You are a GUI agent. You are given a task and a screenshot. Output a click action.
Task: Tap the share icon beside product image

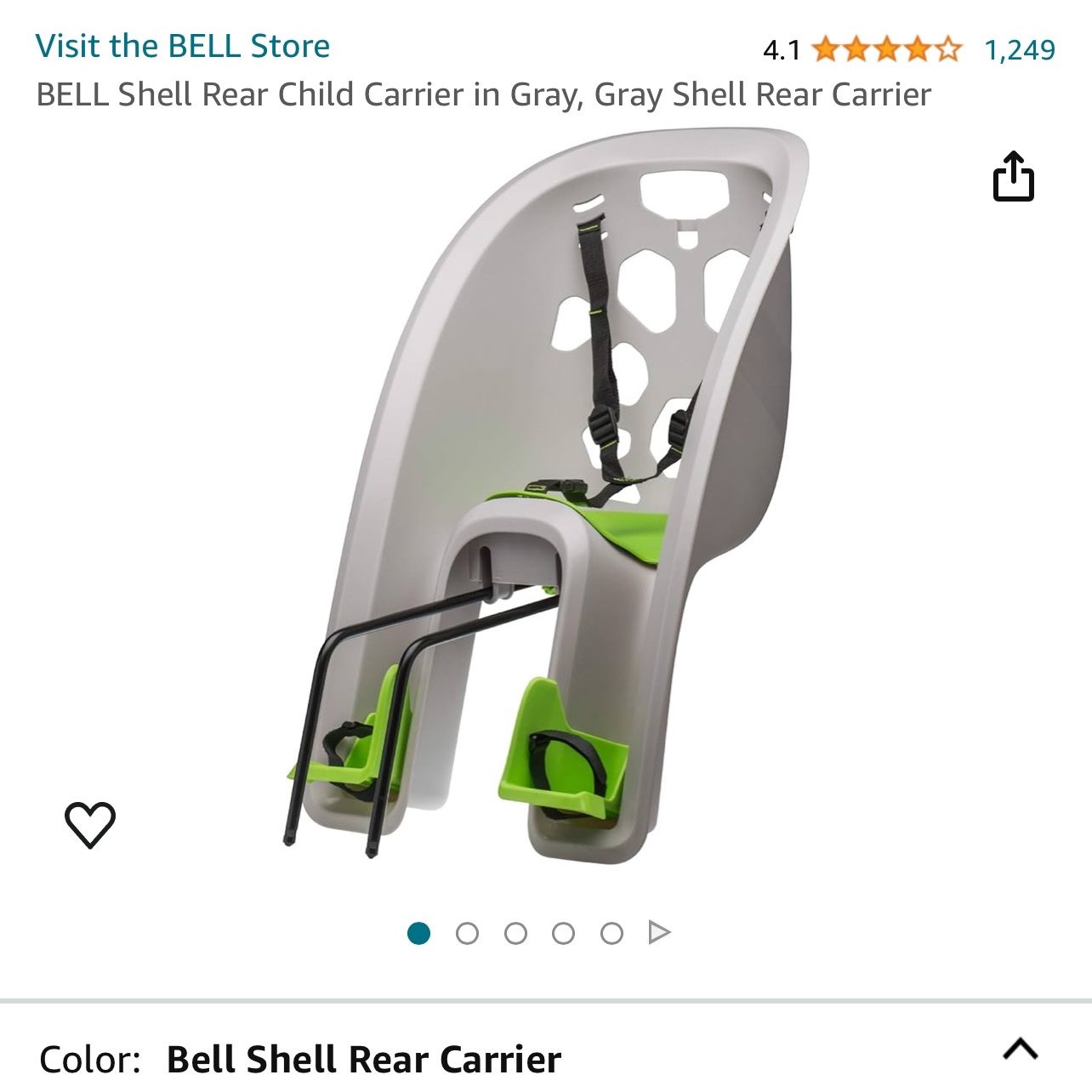1013,176
